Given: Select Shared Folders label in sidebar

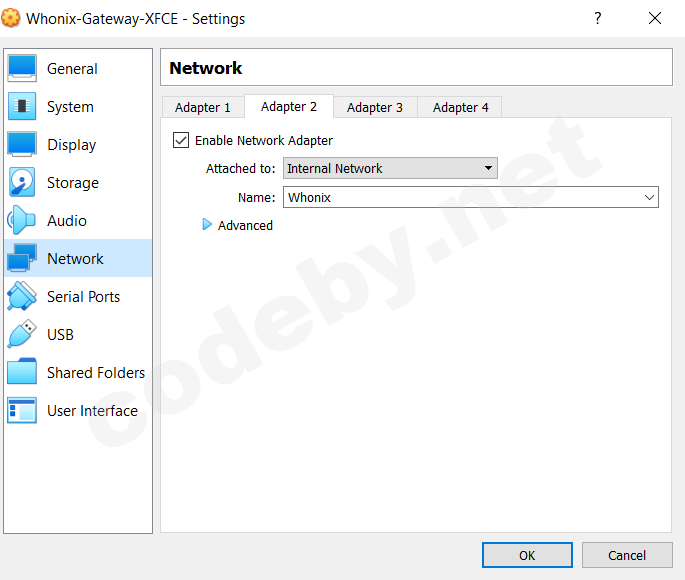Looking at the screenshot, I should pyautogui.click(x=96, y=373).
